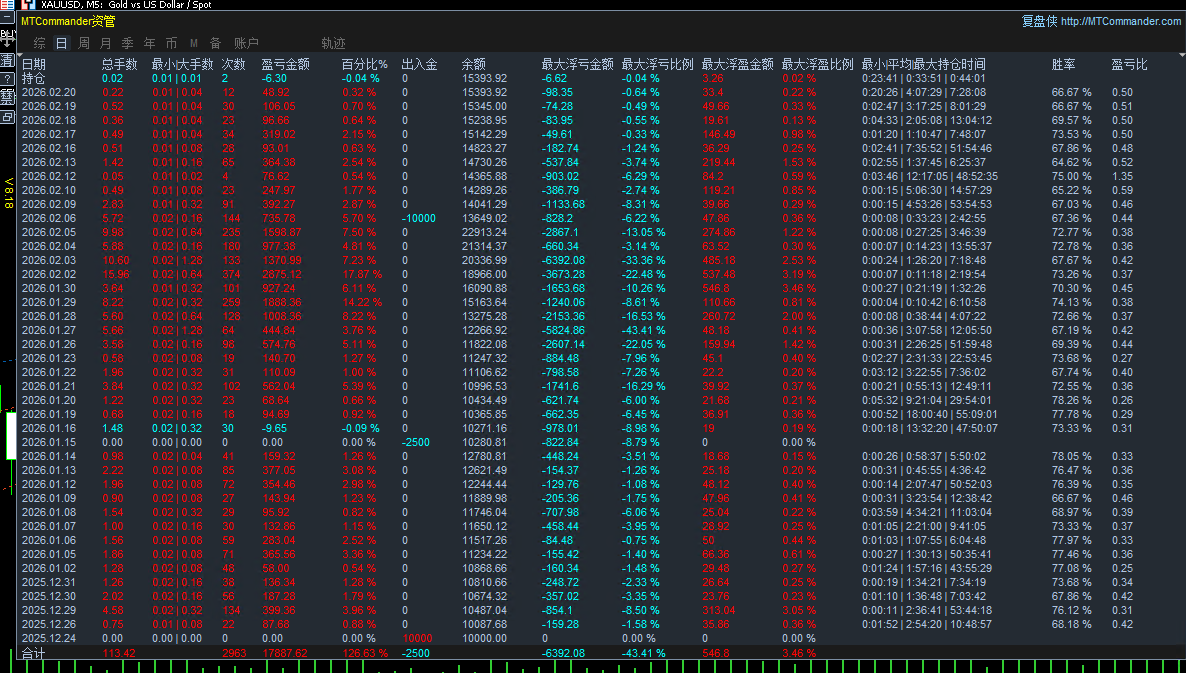Click the -10000 withdrawal value

(418, 219)
